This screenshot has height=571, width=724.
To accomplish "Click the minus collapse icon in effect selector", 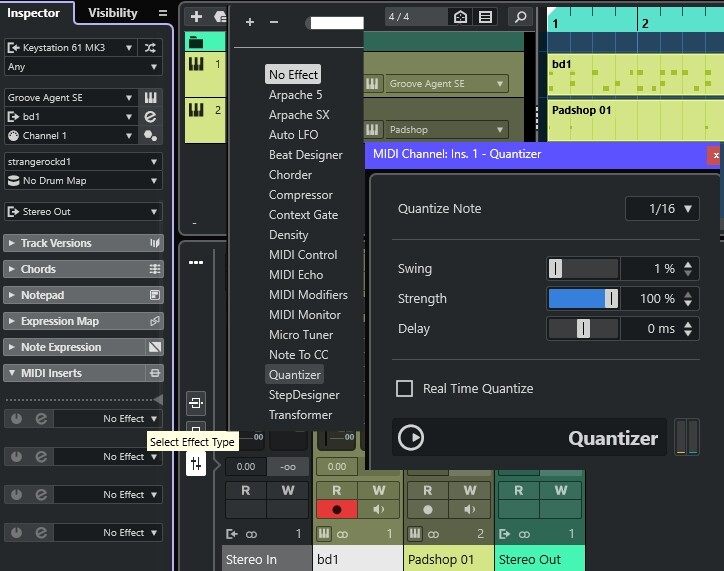I will click(x=274, y=22).
